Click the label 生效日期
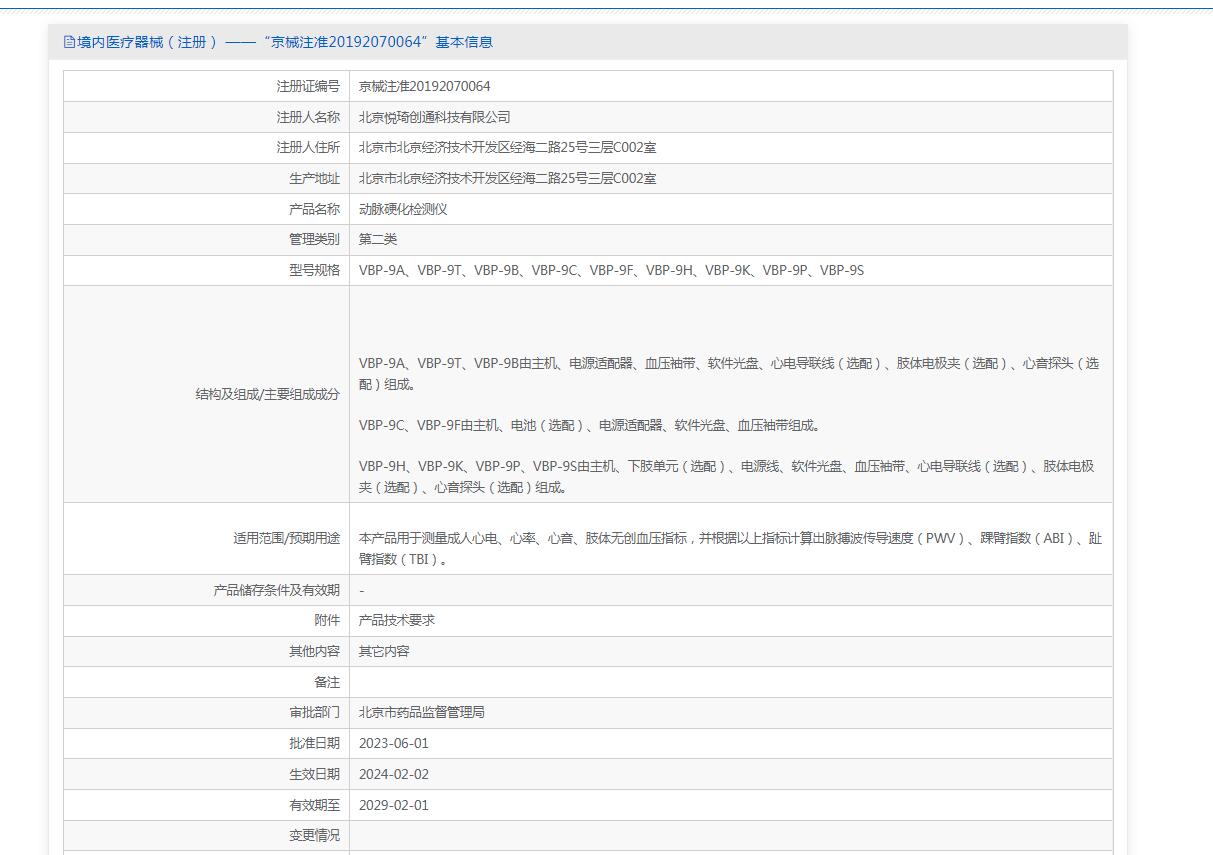The height and width of the screenshot is (855, 1213). pyautogui.click(x=314, y=774)
